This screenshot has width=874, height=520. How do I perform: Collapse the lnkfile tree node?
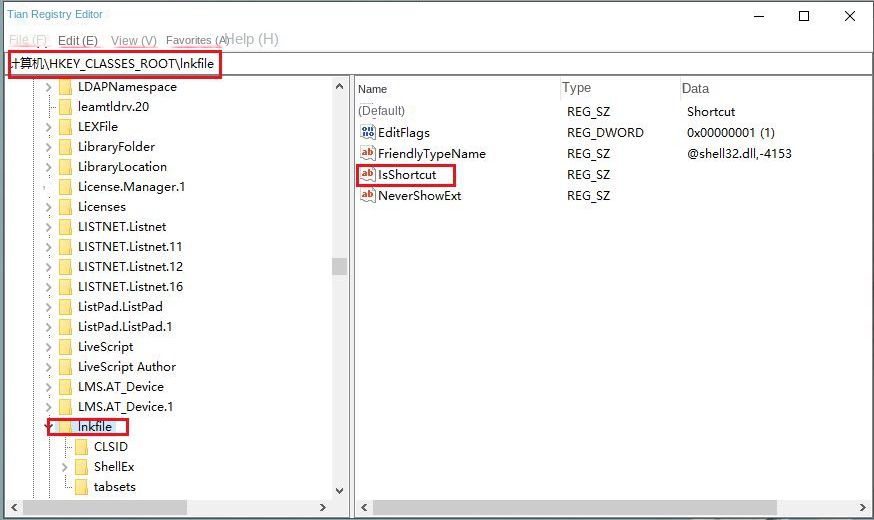pyautogui.click(x=48, y=427)
